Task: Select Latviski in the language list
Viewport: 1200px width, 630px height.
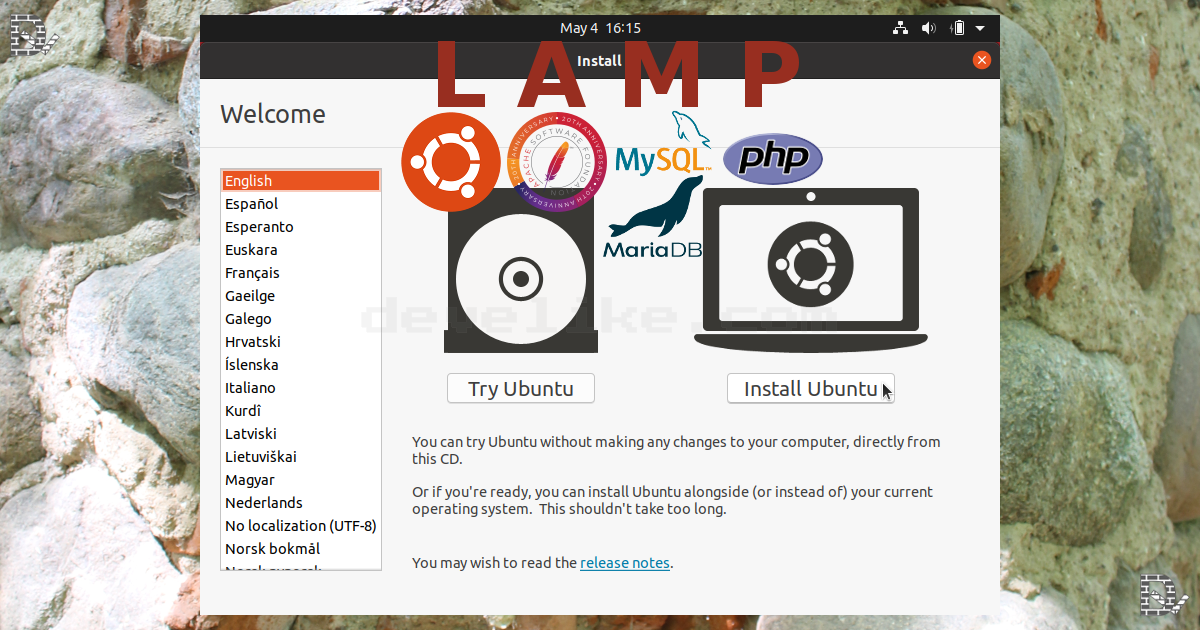Action: tap(301, 434)
